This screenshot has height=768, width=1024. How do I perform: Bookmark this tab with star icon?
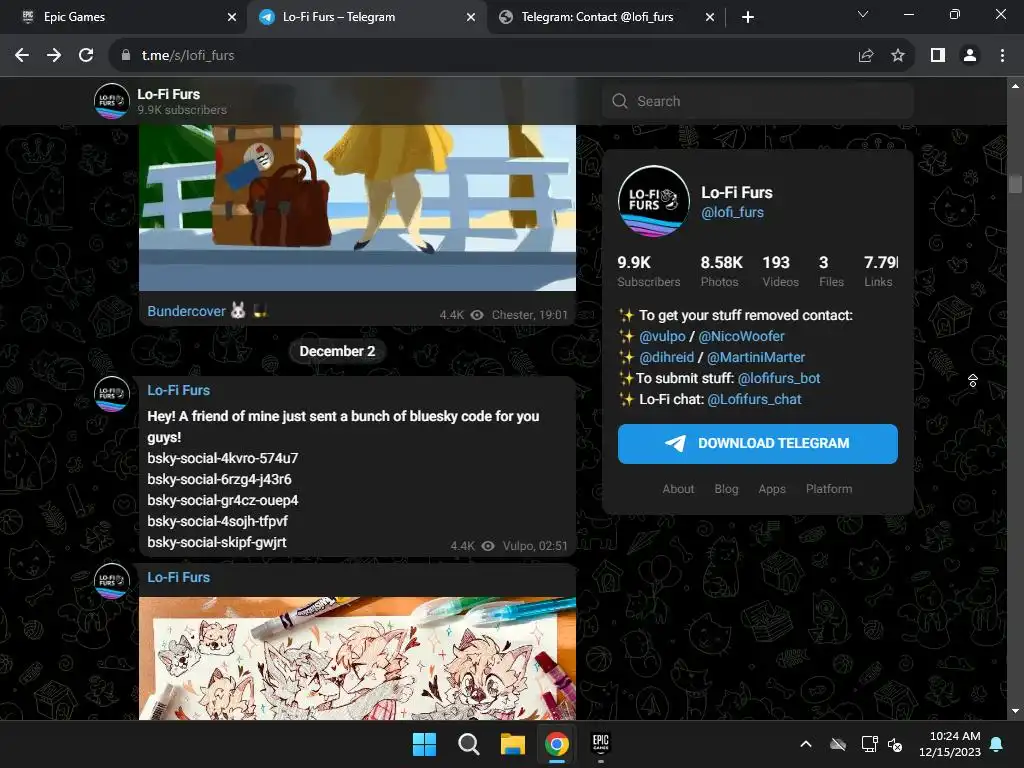[898, 56]
